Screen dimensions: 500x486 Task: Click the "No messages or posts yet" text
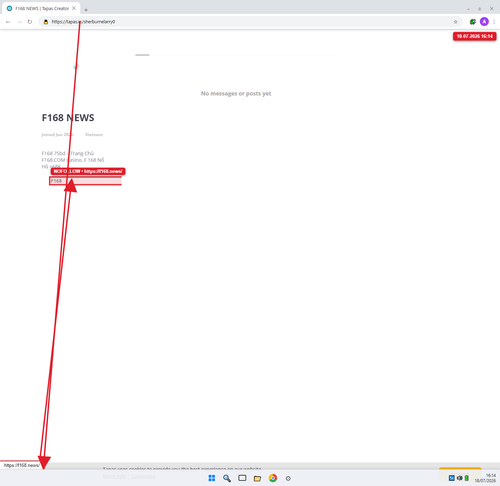pyautogui.click(x=236, y=94)
